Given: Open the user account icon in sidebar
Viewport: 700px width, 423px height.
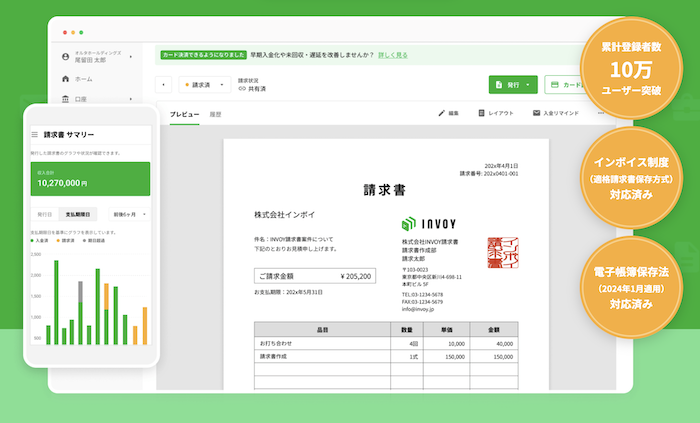Looking at the screenshot, I should tap(66, 57).
